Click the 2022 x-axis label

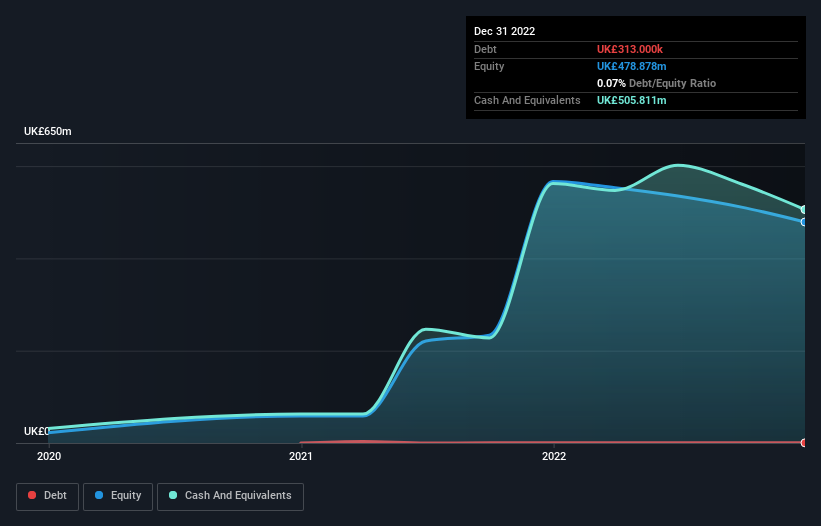[x=554, y=456]
